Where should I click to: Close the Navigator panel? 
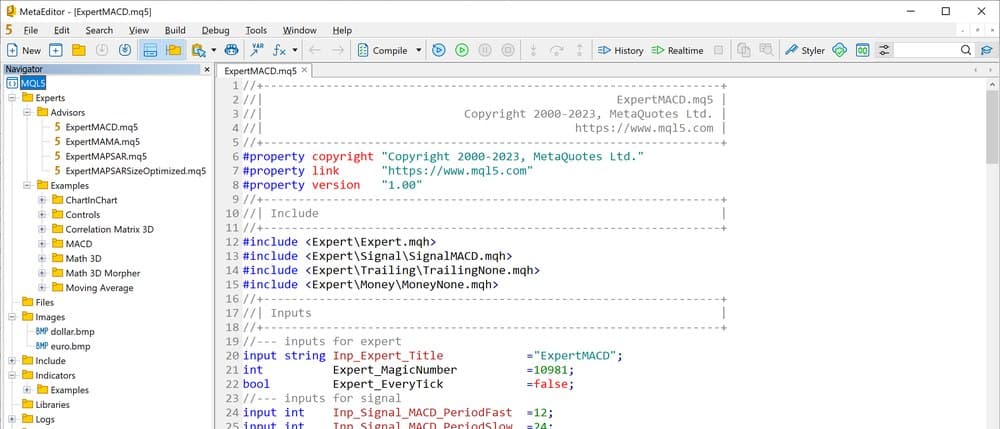(207, 69)
